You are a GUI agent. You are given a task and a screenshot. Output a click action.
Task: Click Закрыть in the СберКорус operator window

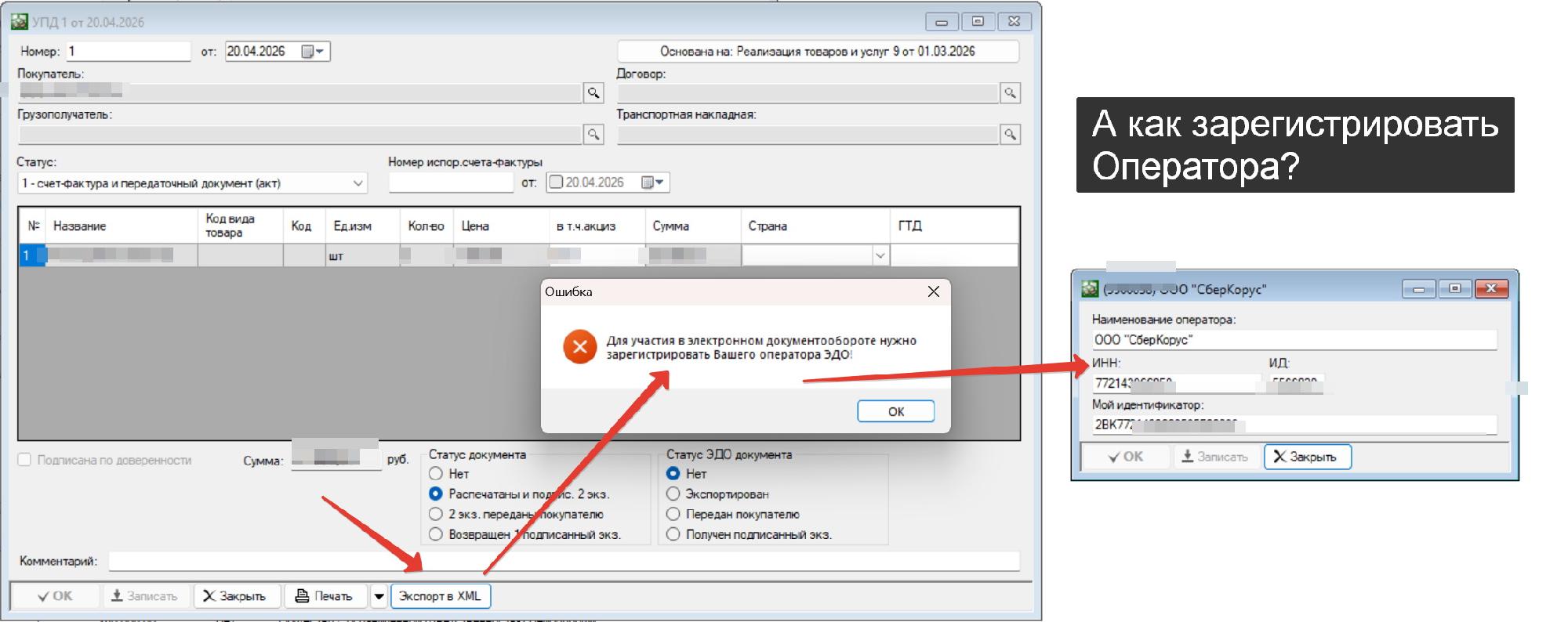(1307, 457)
